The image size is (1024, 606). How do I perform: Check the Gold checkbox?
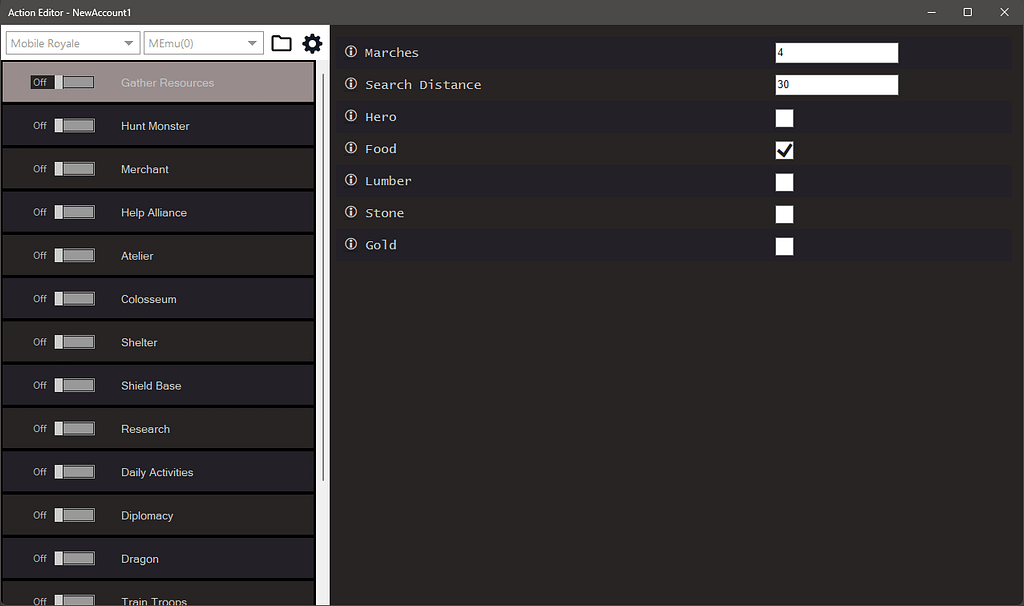(784, 246)
